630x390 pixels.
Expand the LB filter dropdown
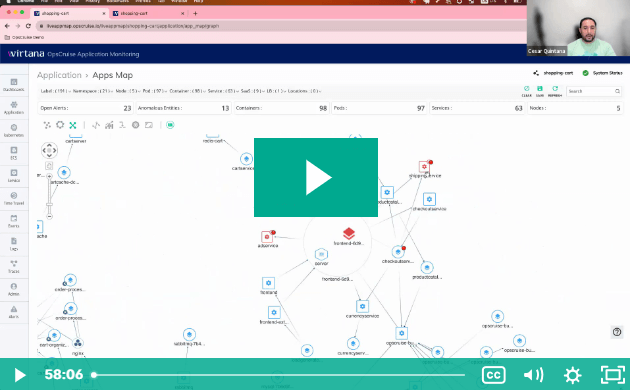coord(277,91)
